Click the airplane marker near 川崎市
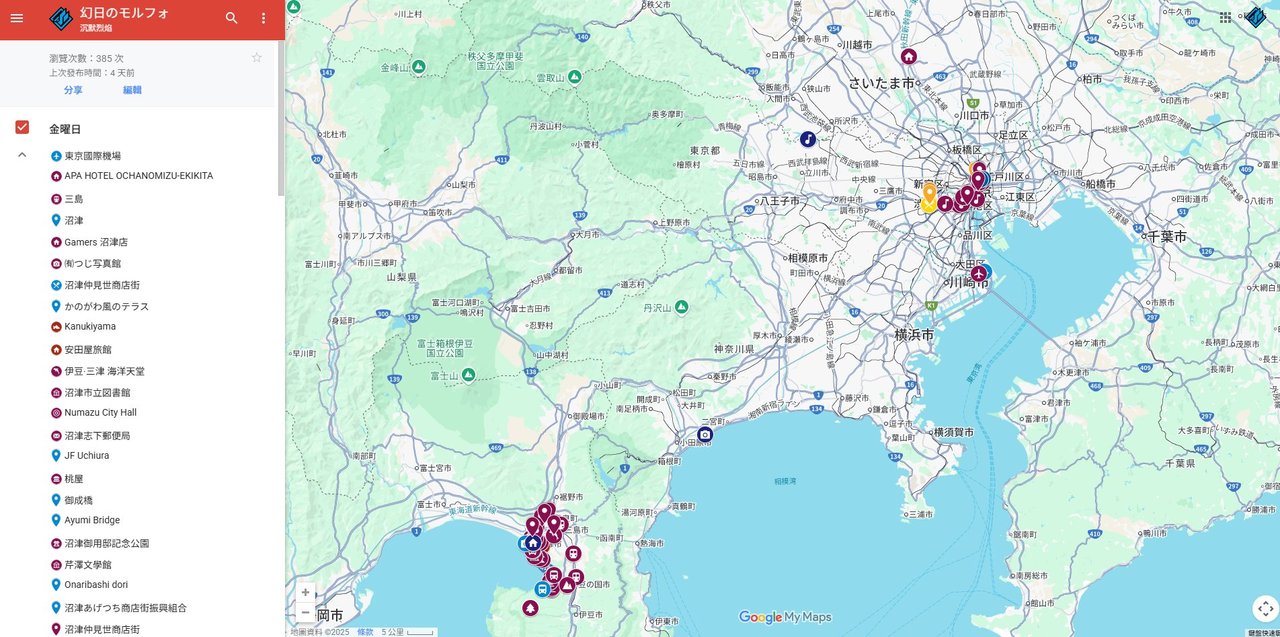Image resolution: width=1280 pixels, height=637 pixels. coord(979,273)
